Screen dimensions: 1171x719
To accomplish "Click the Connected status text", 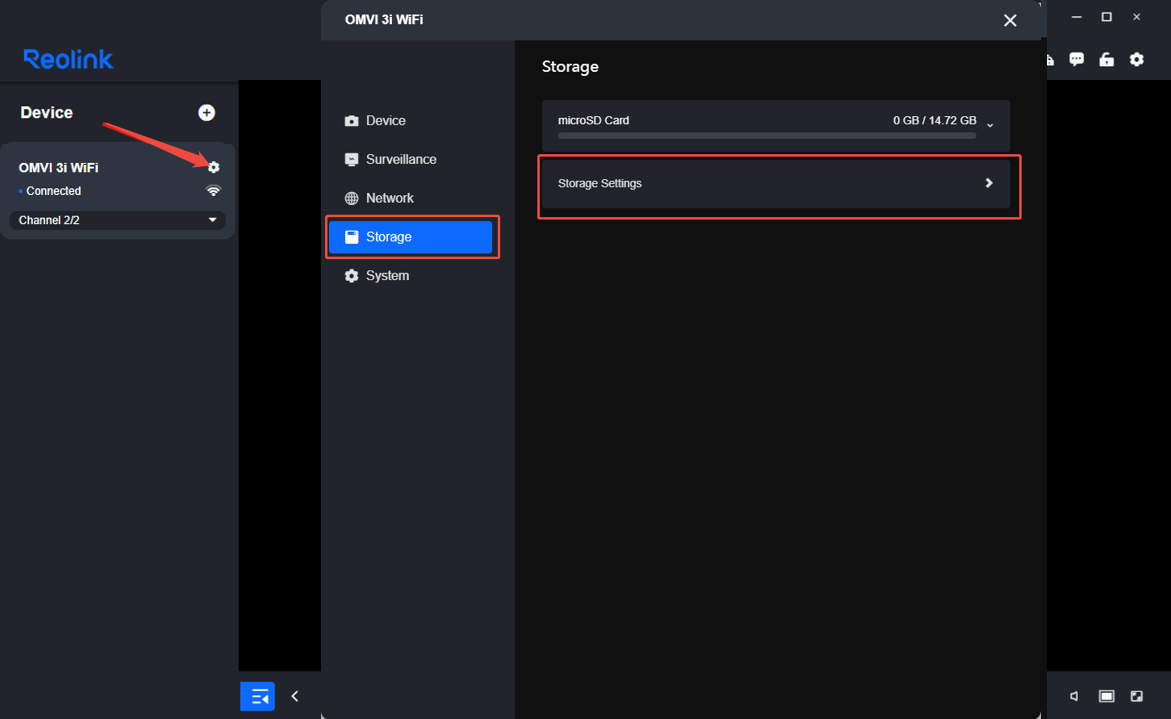I will point(53,191).
